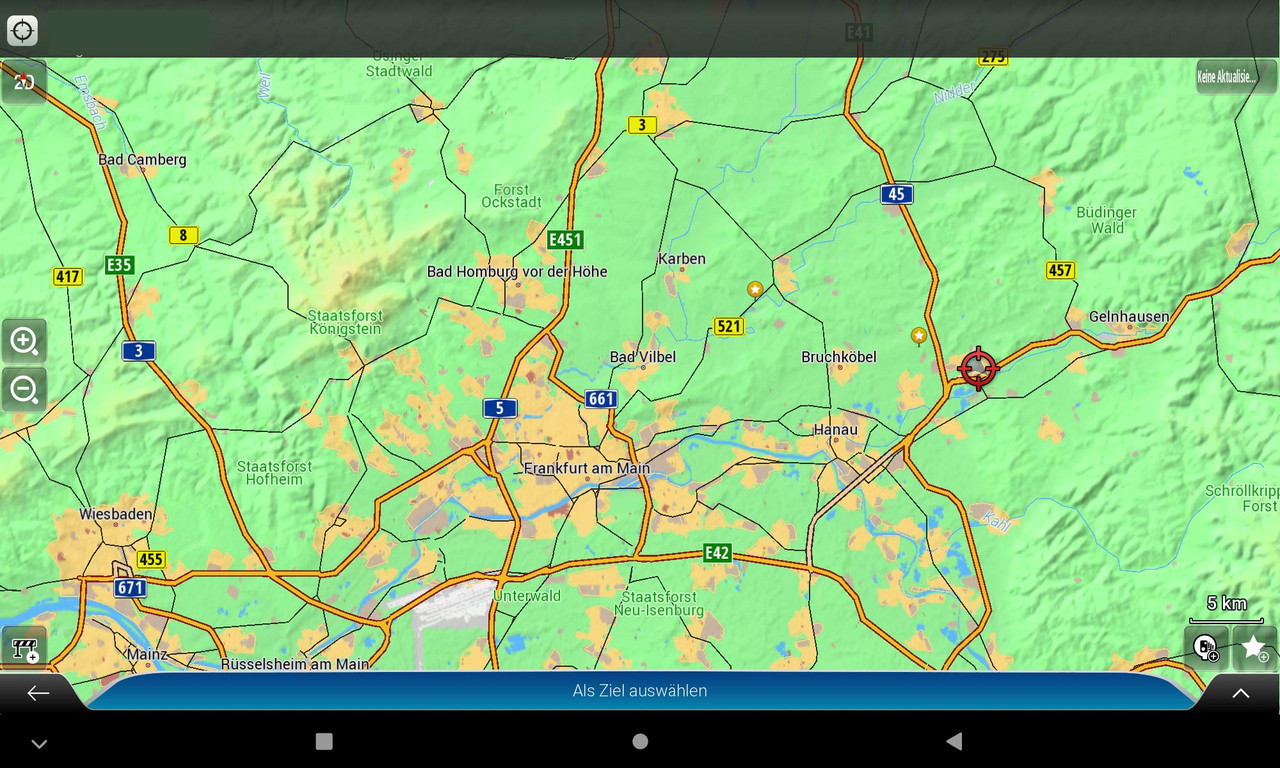This screenshot has width=1280, height=768.
Task: Tap the '5 km' map scale
Action: coord(1227,608)
